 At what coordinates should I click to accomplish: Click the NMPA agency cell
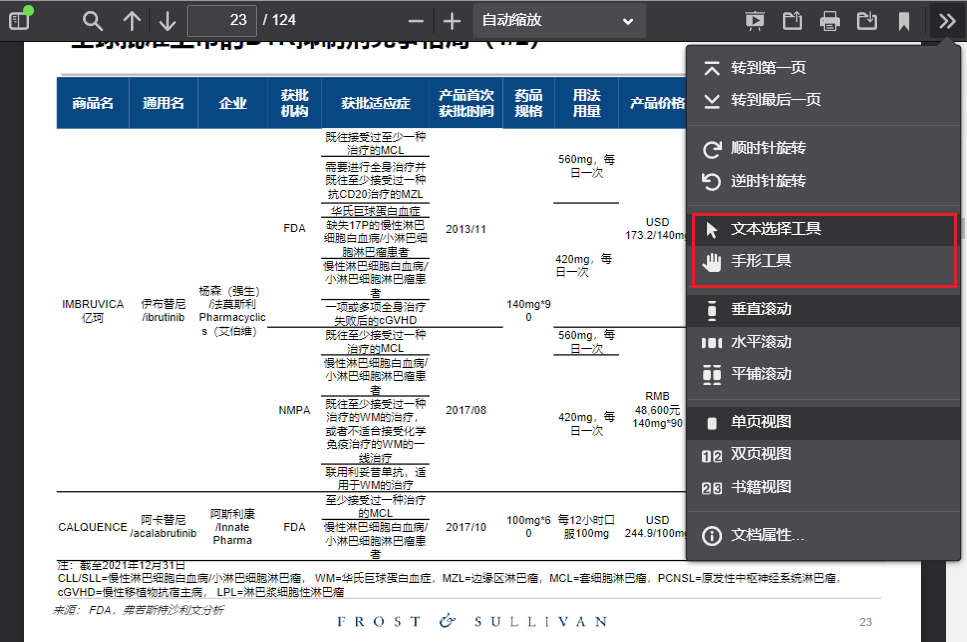294,410
